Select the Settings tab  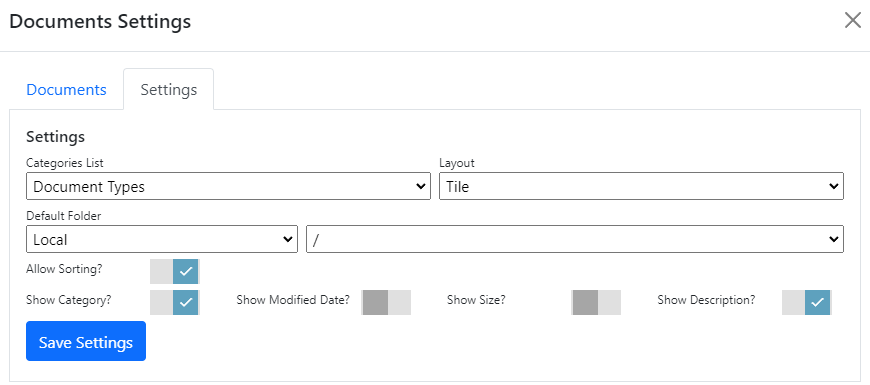coord(169,90)
